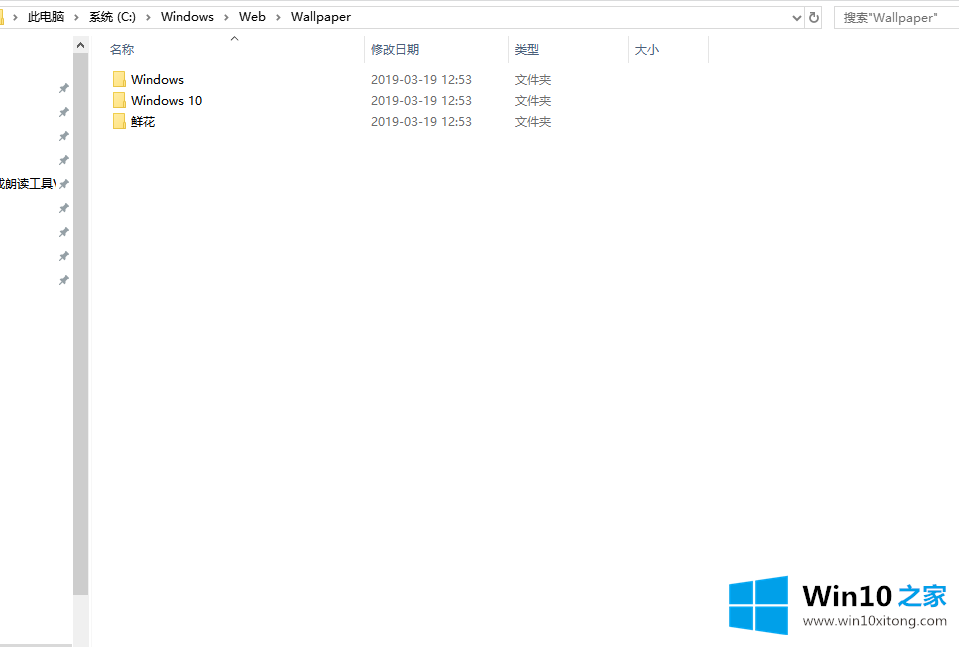This screenshot has width=959, height=647.
Task: Click Wallpaper in the breadcrumb path
Action: [320, 17]
